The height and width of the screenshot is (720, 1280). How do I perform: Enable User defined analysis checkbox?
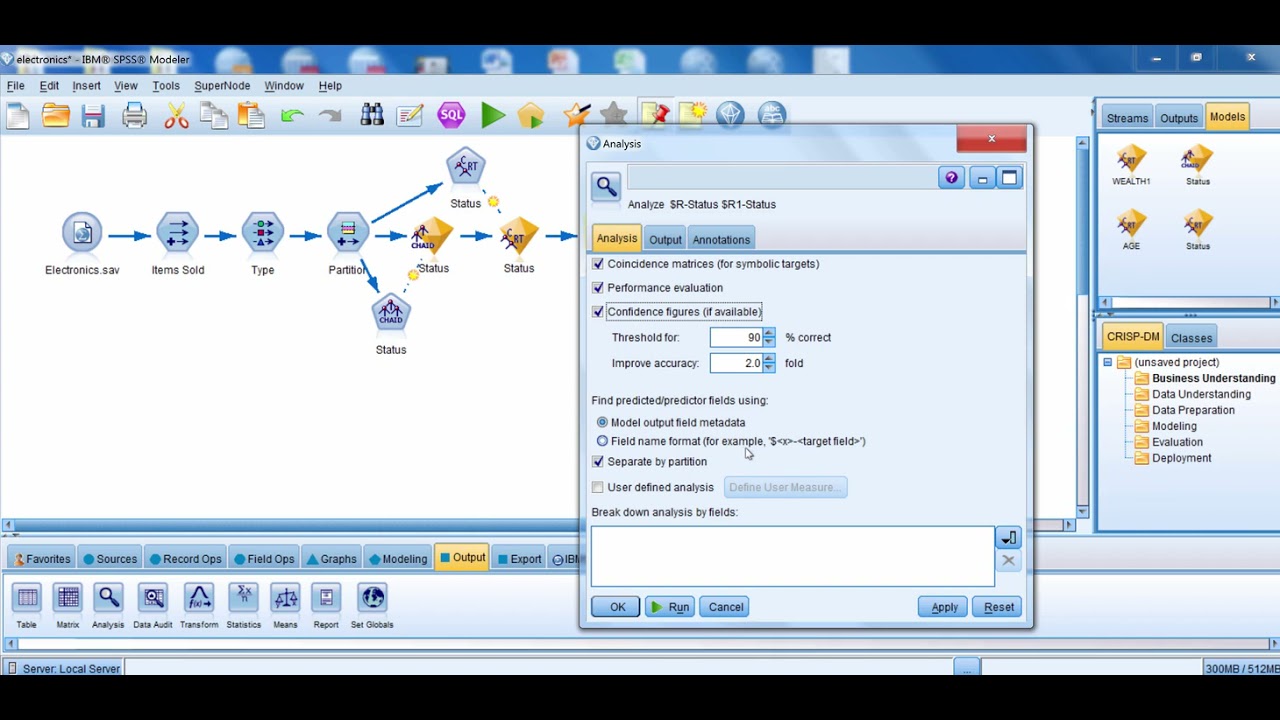coord(598,487)
